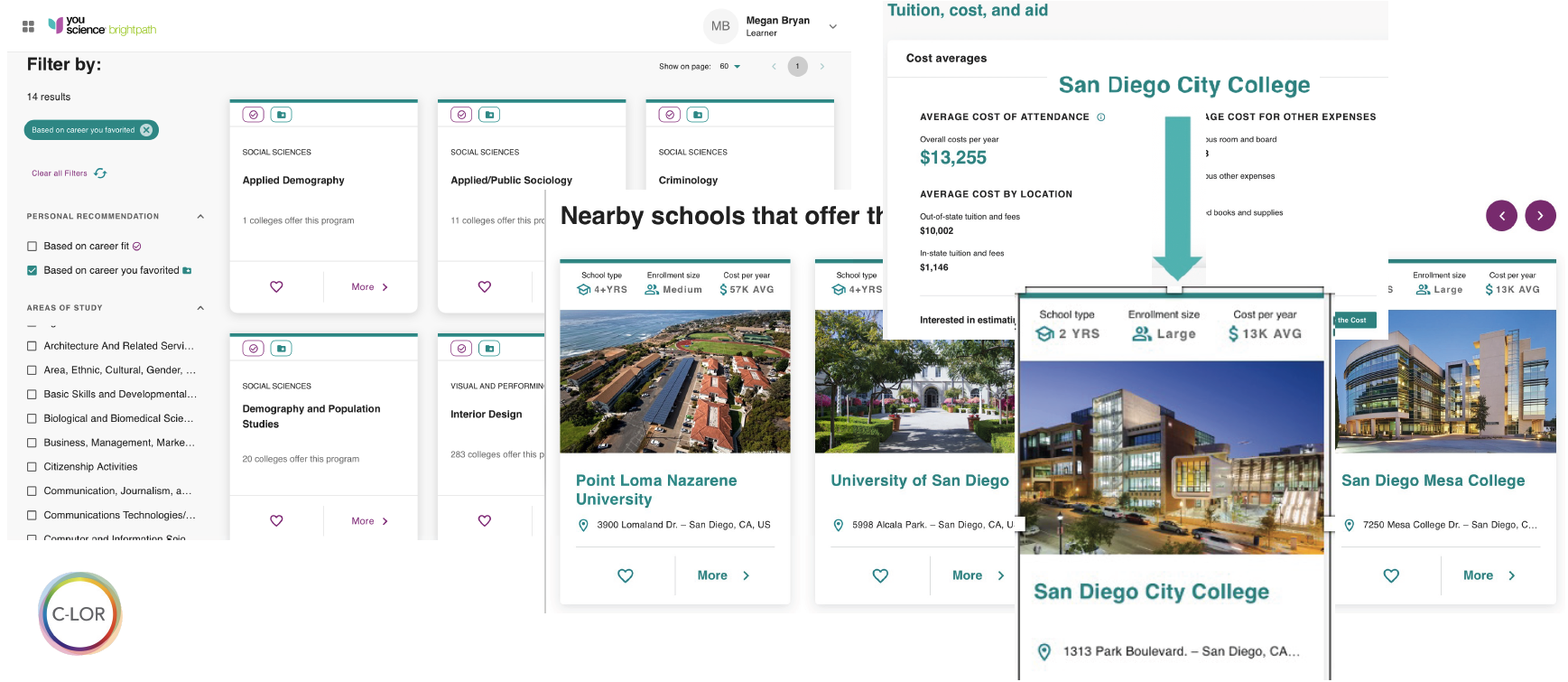Check Citizenship Activities checkbox

[32, 467]
